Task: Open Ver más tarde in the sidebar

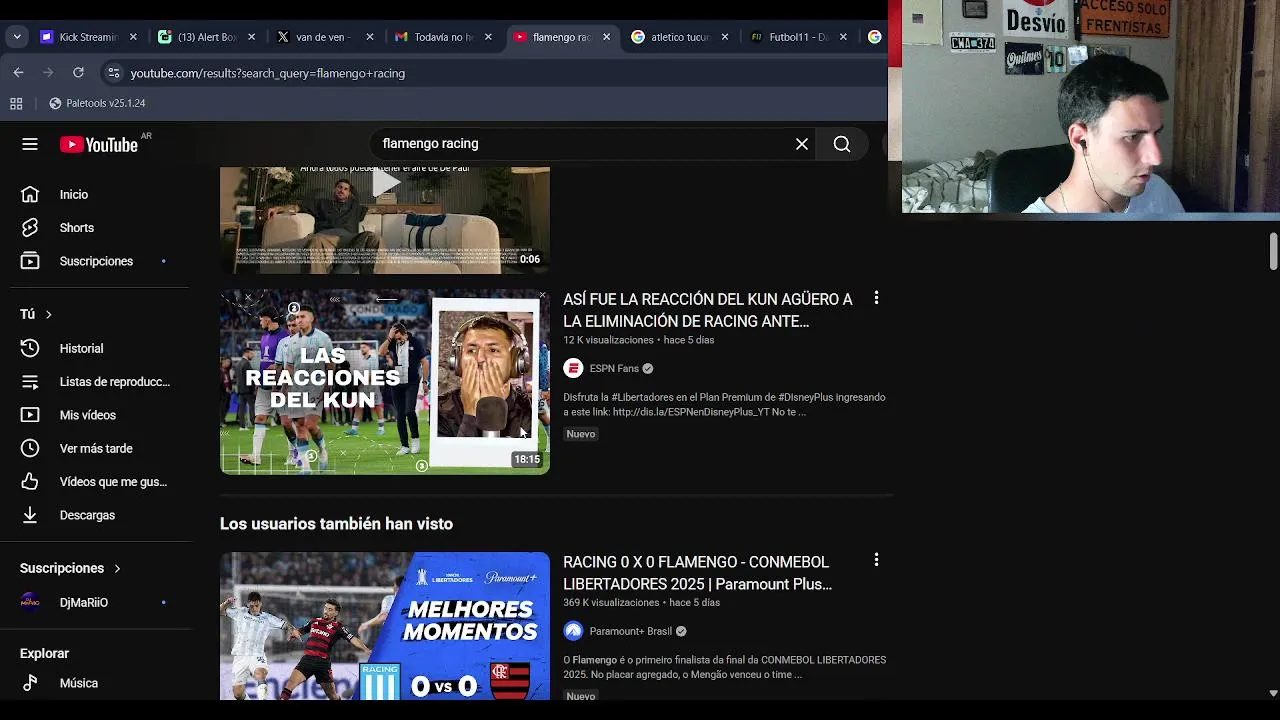Action: point(97,449)
